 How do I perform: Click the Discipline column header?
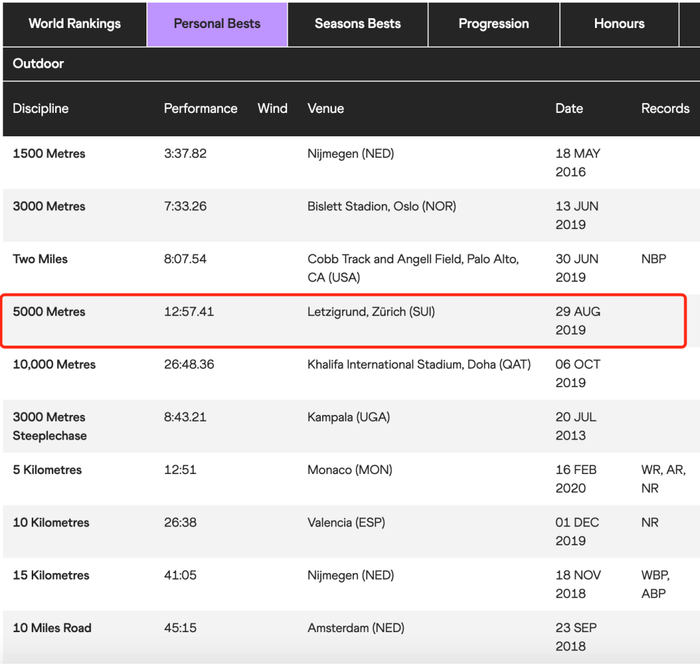click(x=41, y=108)
